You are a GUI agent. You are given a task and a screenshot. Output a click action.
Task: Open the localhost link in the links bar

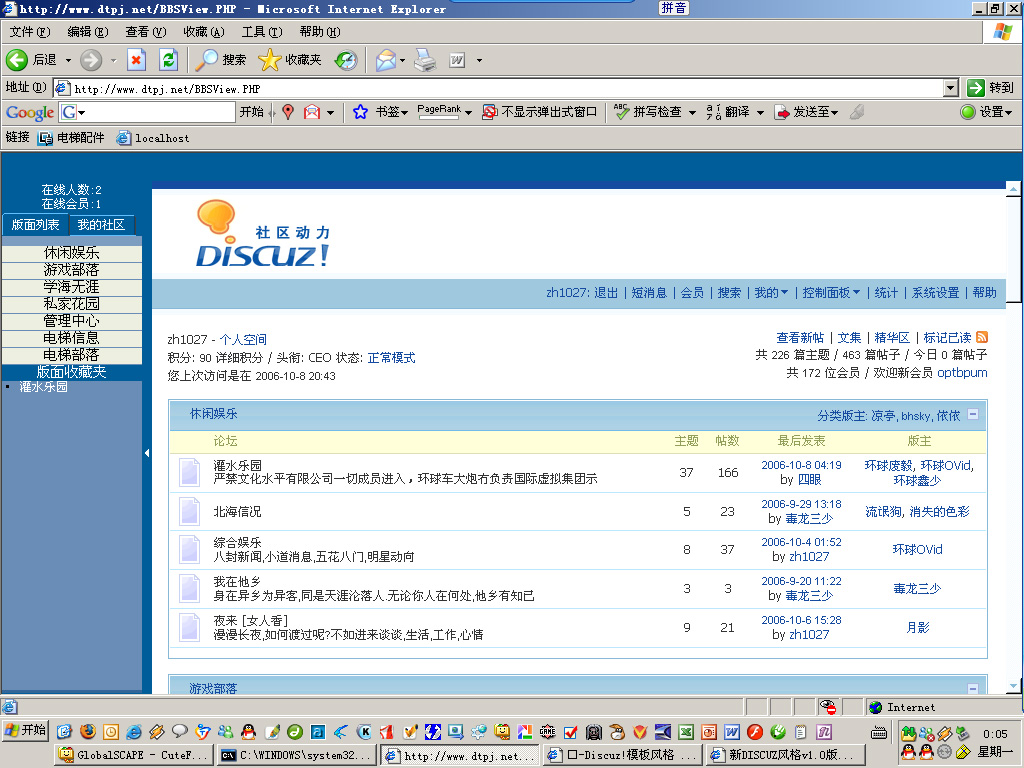coord(153,138)
